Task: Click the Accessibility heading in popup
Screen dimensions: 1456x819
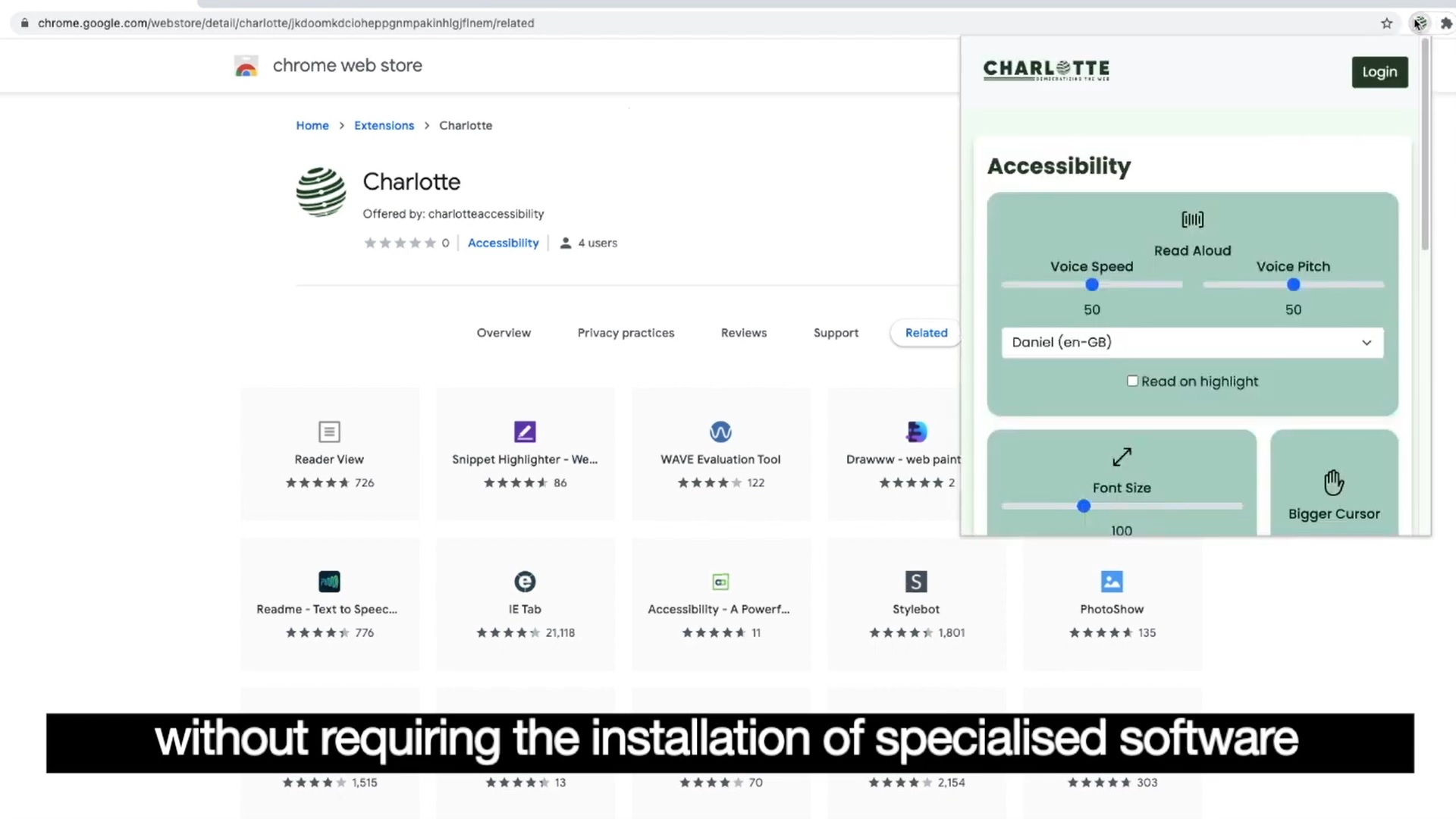Action: click(x=1059, y=166)
